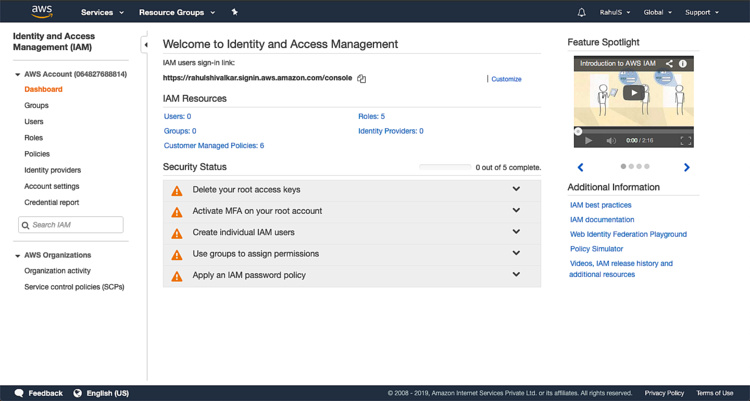Expand Delete your root access keys
Image resolution: width=750 pixels, height=401 pixels.
coord(516,189)
